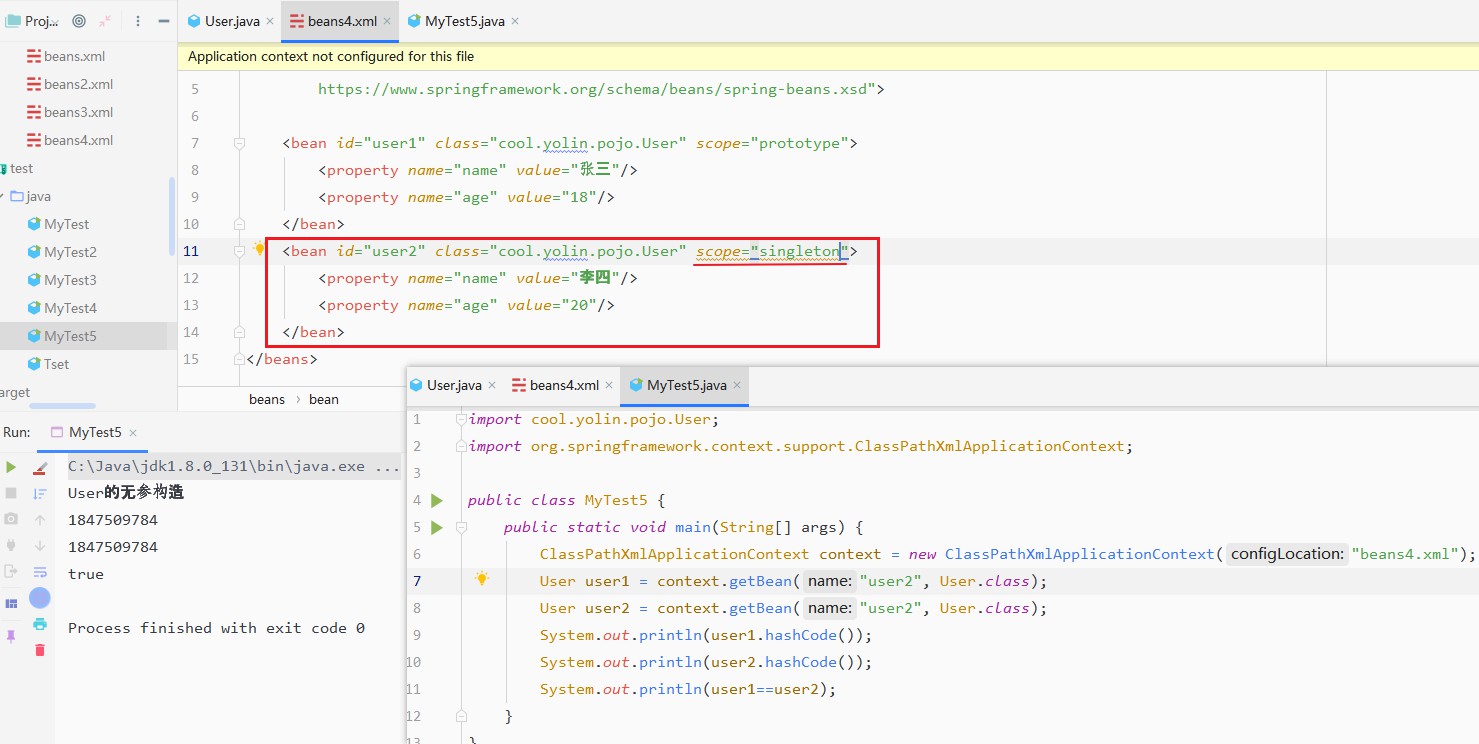Click 'Application context not configured' notification banner

(828, 57)
